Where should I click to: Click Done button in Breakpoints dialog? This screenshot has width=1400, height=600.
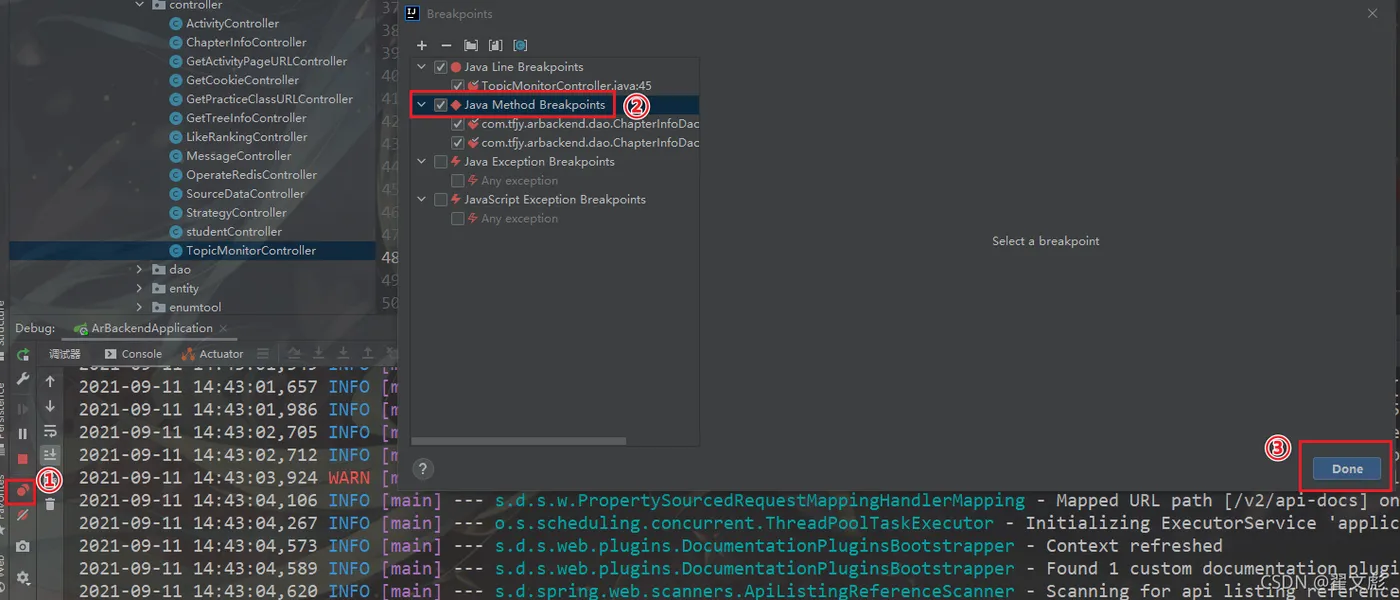coord(1347,469)
